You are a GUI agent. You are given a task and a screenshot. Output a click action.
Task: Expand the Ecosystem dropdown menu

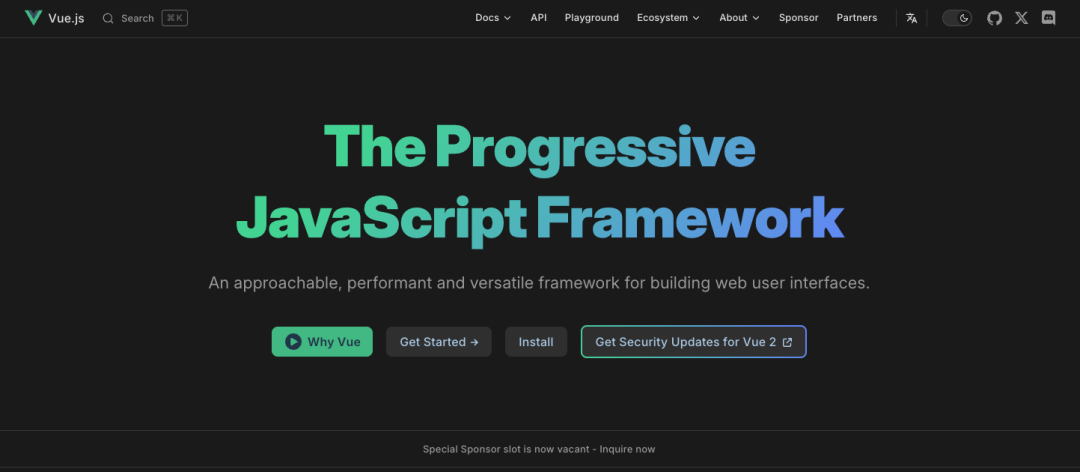click(668, 18)
